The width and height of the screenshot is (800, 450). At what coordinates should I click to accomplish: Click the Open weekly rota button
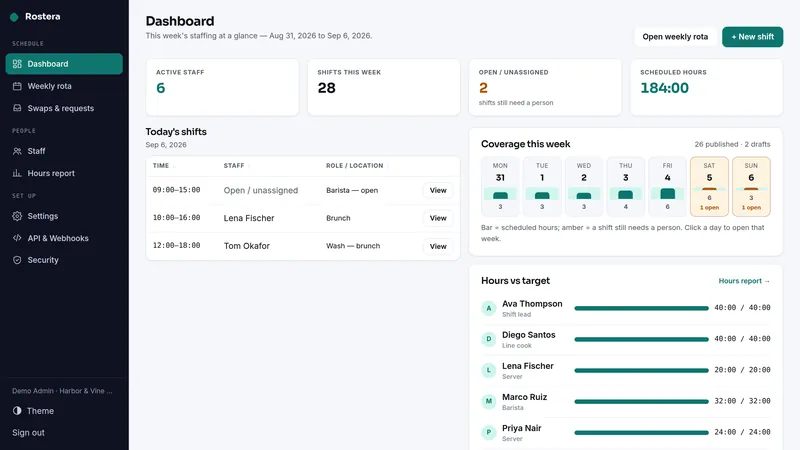675,37
